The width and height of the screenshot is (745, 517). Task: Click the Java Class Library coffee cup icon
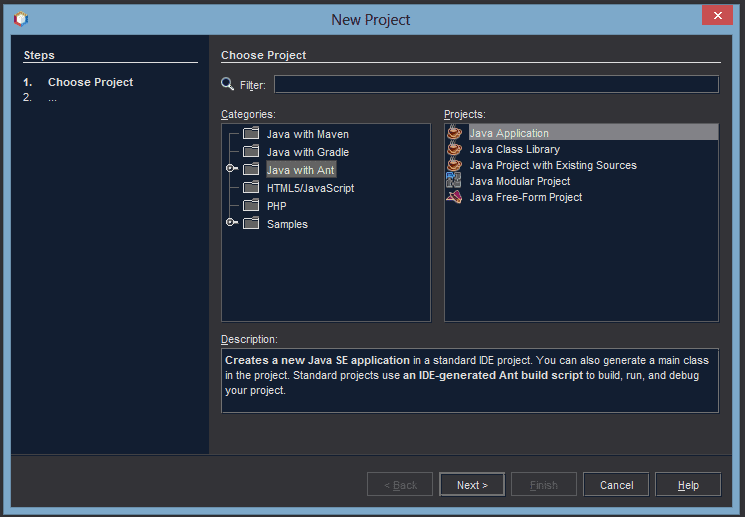click(x=454, y=148)
